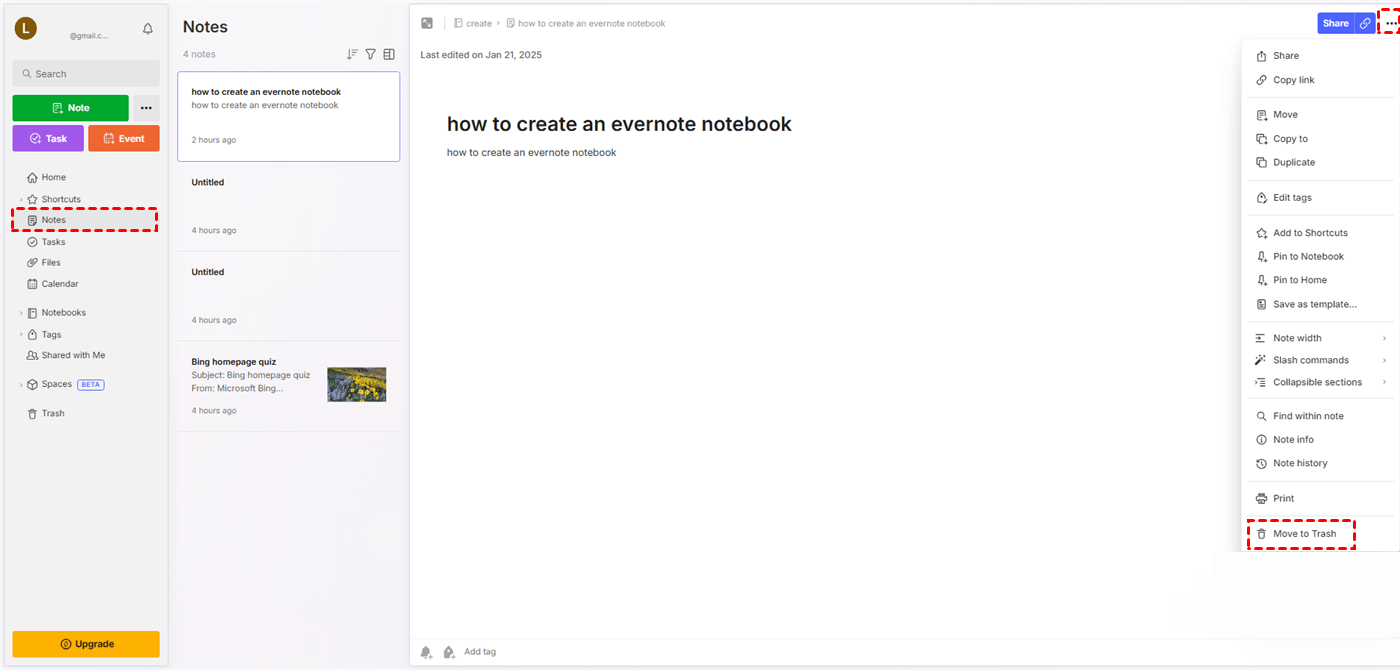The image size is (1400, 670).
Task: Click the sort notes icon
Action: tap(352, 54)
